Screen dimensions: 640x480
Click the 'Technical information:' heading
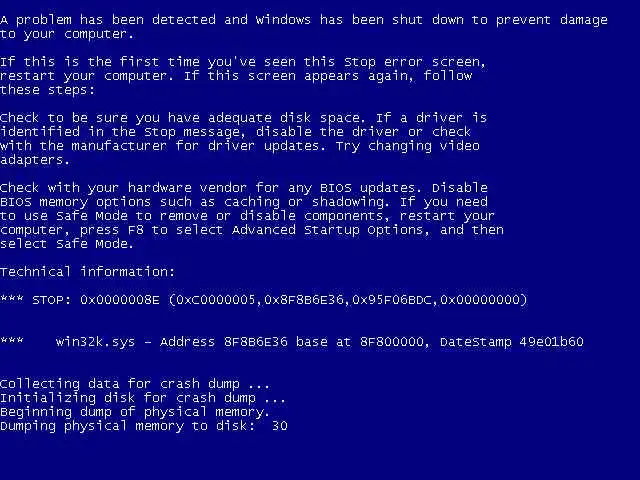(87, 271)
